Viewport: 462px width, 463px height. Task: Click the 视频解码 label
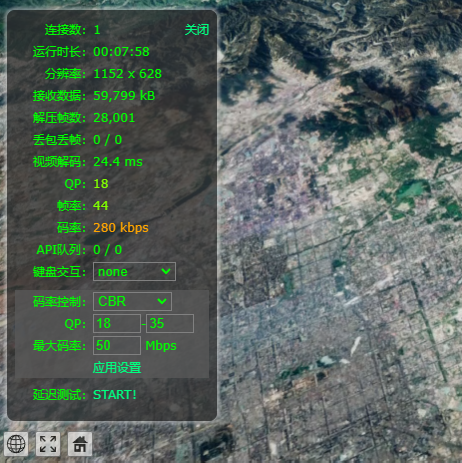coord(59,162)
